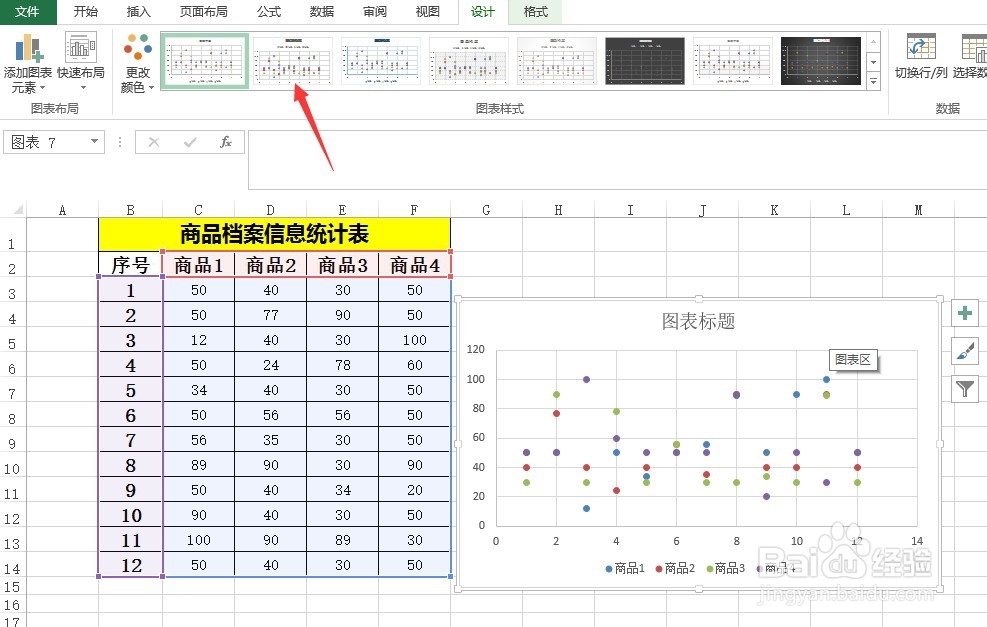987x627 pixels.
Task: Open the 公式 ribbon tab
Action: pyautogui.click(x=269, y=12)
